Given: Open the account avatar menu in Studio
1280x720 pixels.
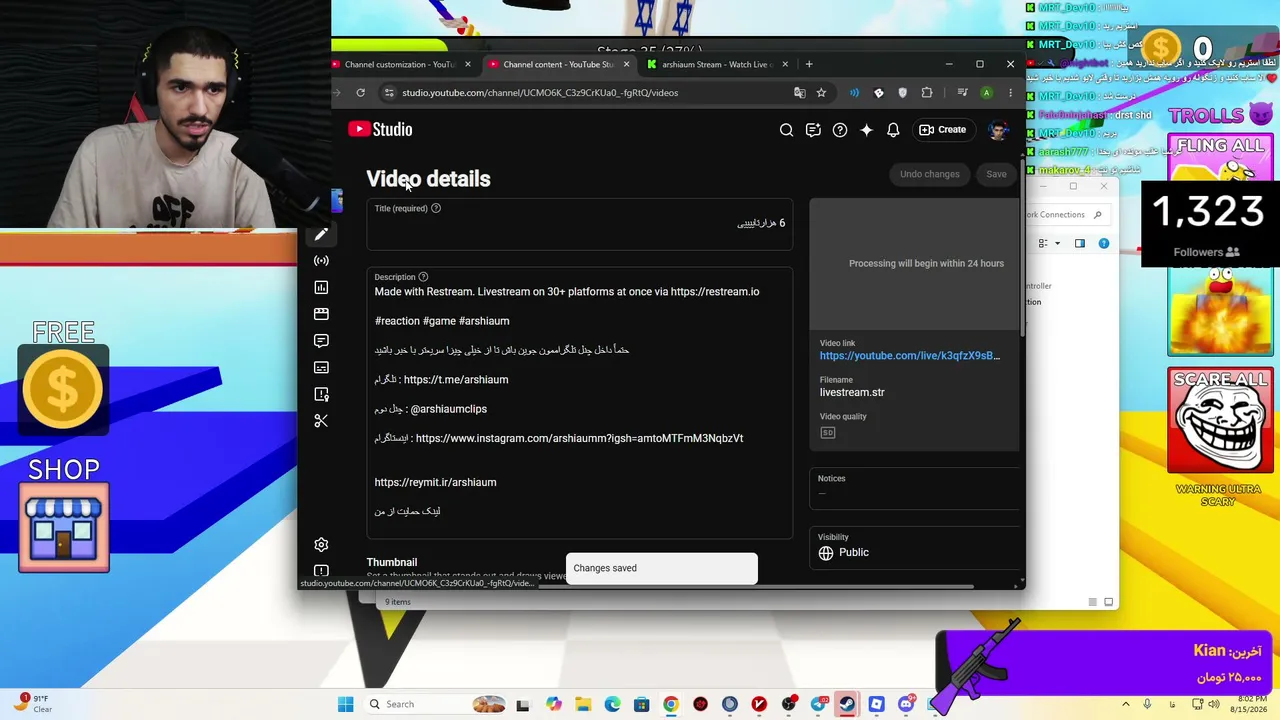Looking at the screenshot, I should pyautogui.click(x=997, y=130).
